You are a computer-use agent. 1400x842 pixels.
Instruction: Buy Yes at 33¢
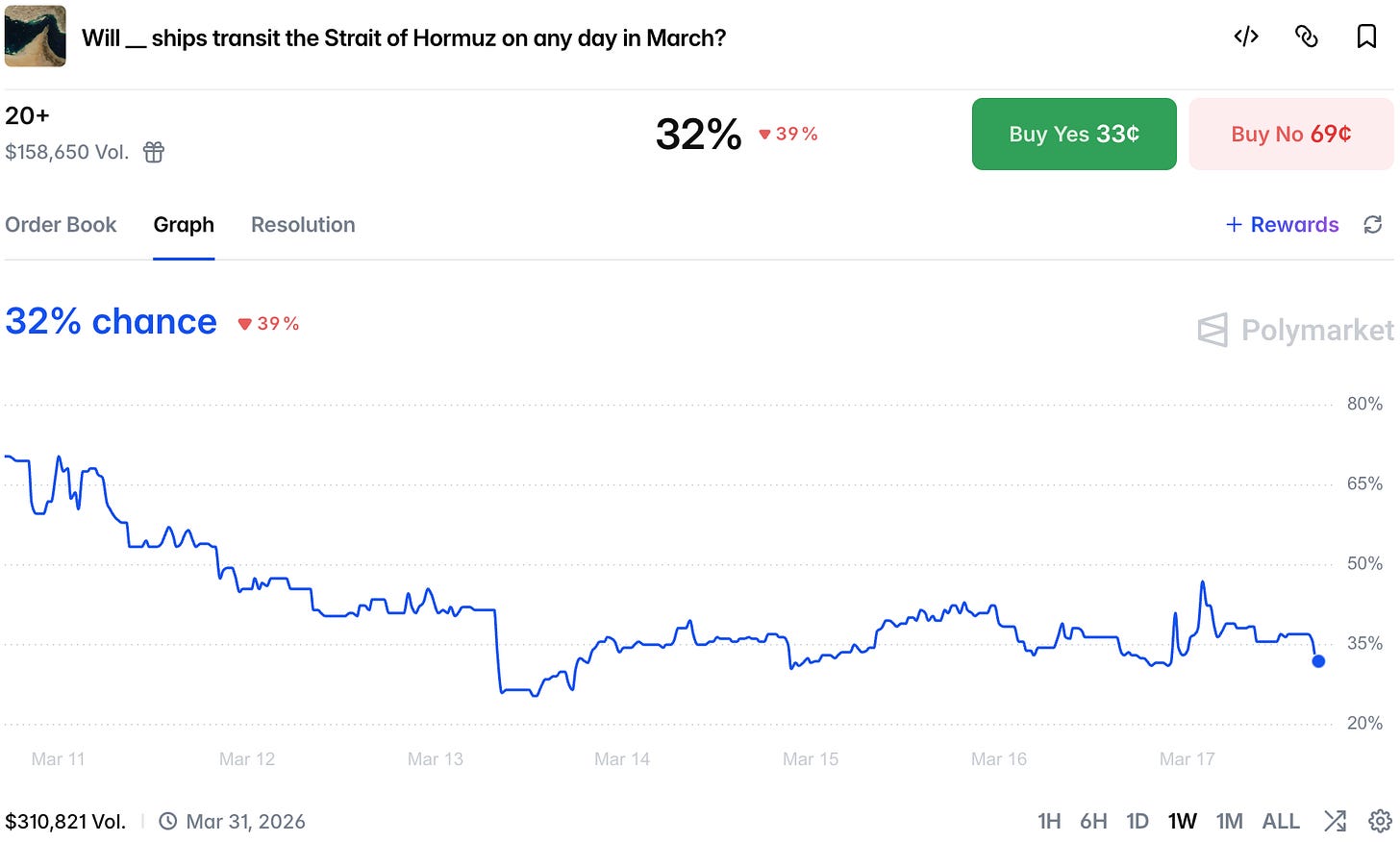1074,135
